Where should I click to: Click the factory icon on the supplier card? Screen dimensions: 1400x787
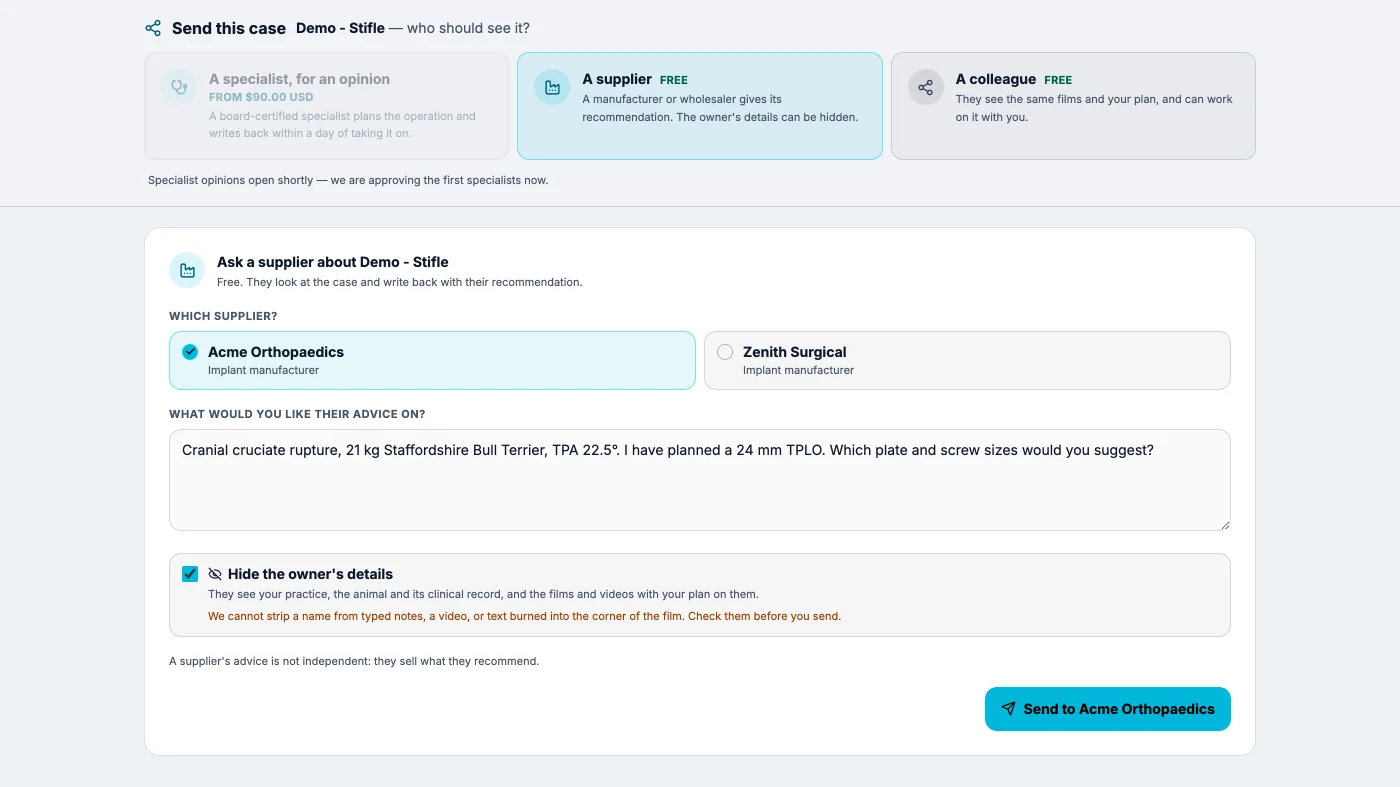tap(552, 87)
